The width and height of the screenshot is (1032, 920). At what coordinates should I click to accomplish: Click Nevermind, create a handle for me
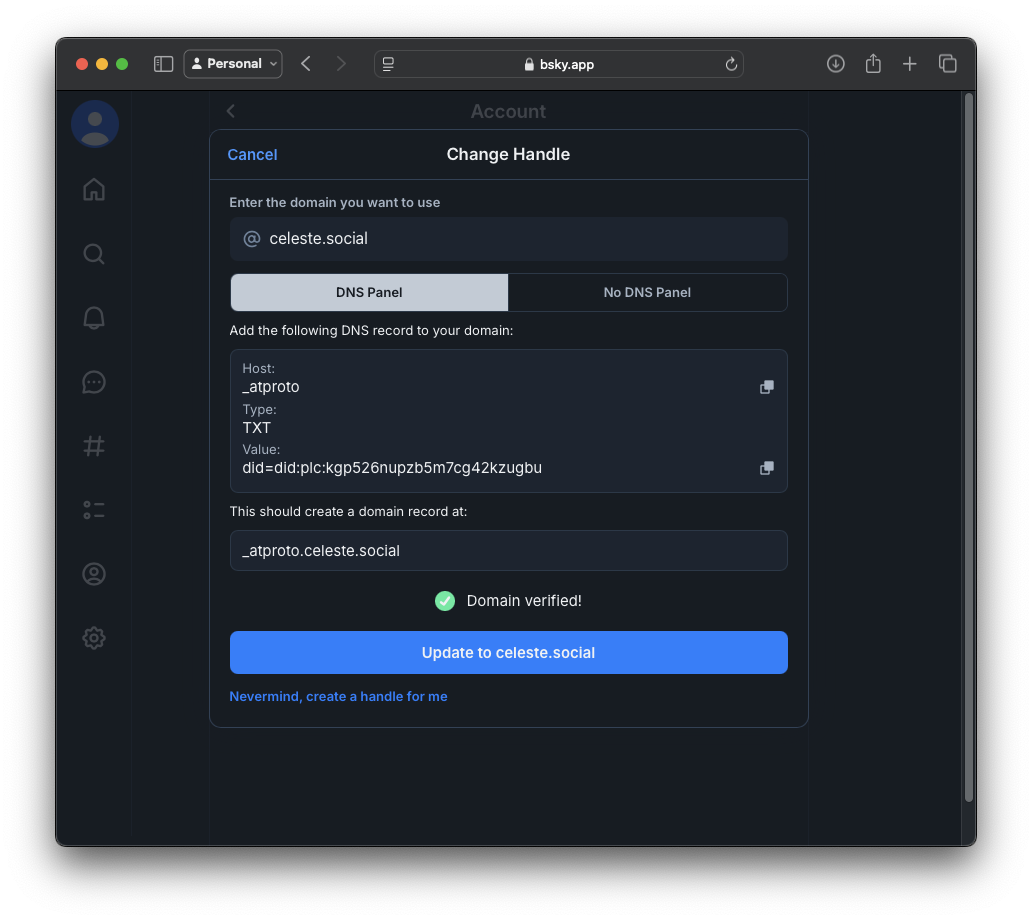(338, 696)
